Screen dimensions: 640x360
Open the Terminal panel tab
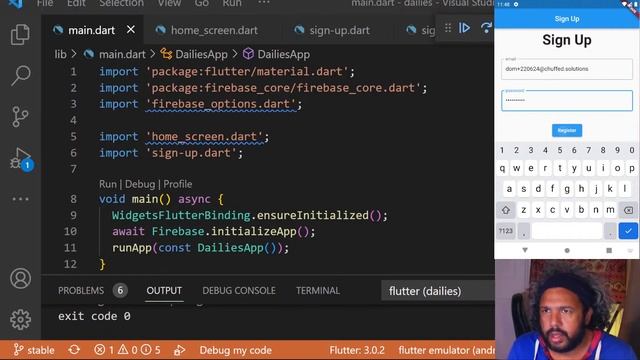coord(318,291)
